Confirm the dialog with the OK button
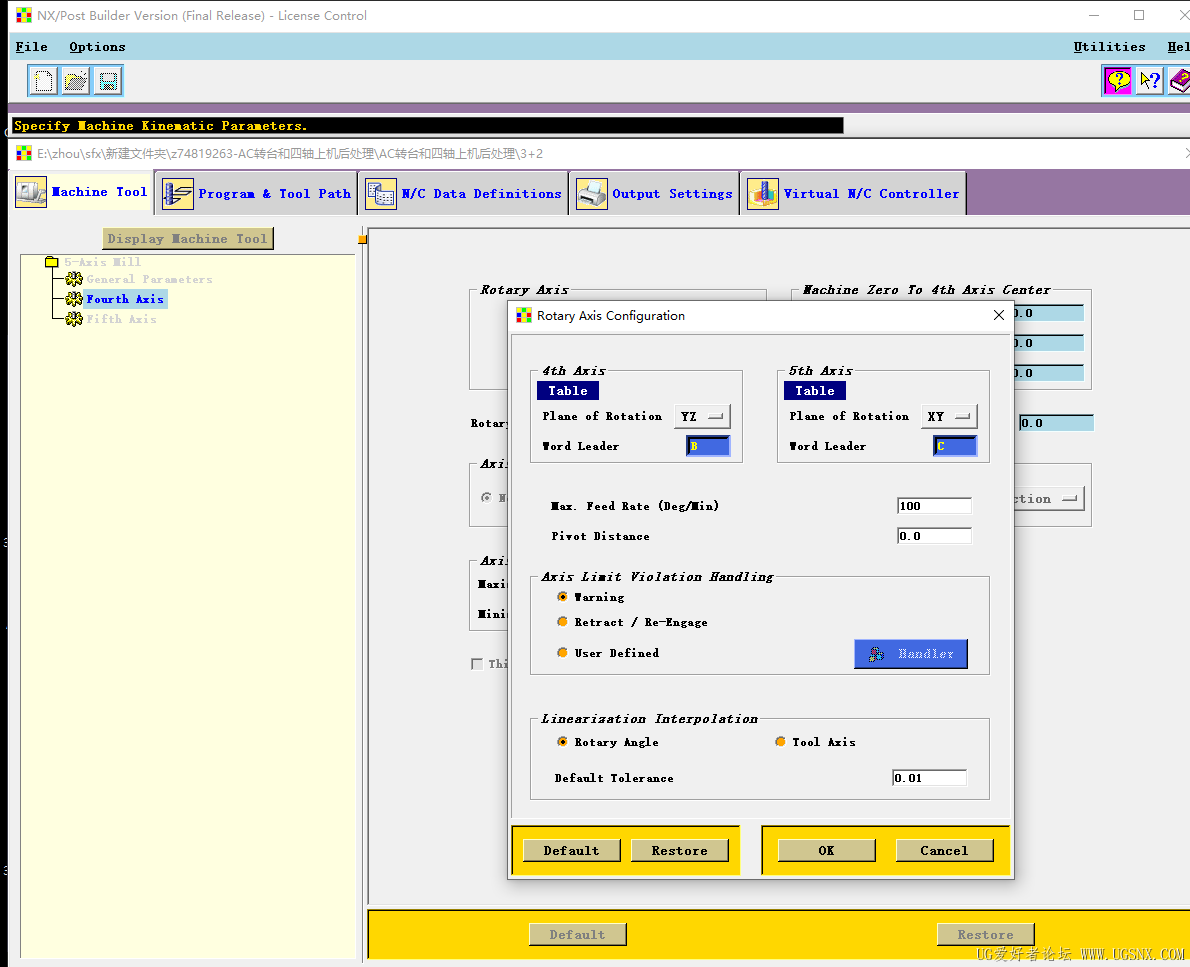Image resolution: width=1190 pixels, height=967 pixels. [x=826, y=850]
